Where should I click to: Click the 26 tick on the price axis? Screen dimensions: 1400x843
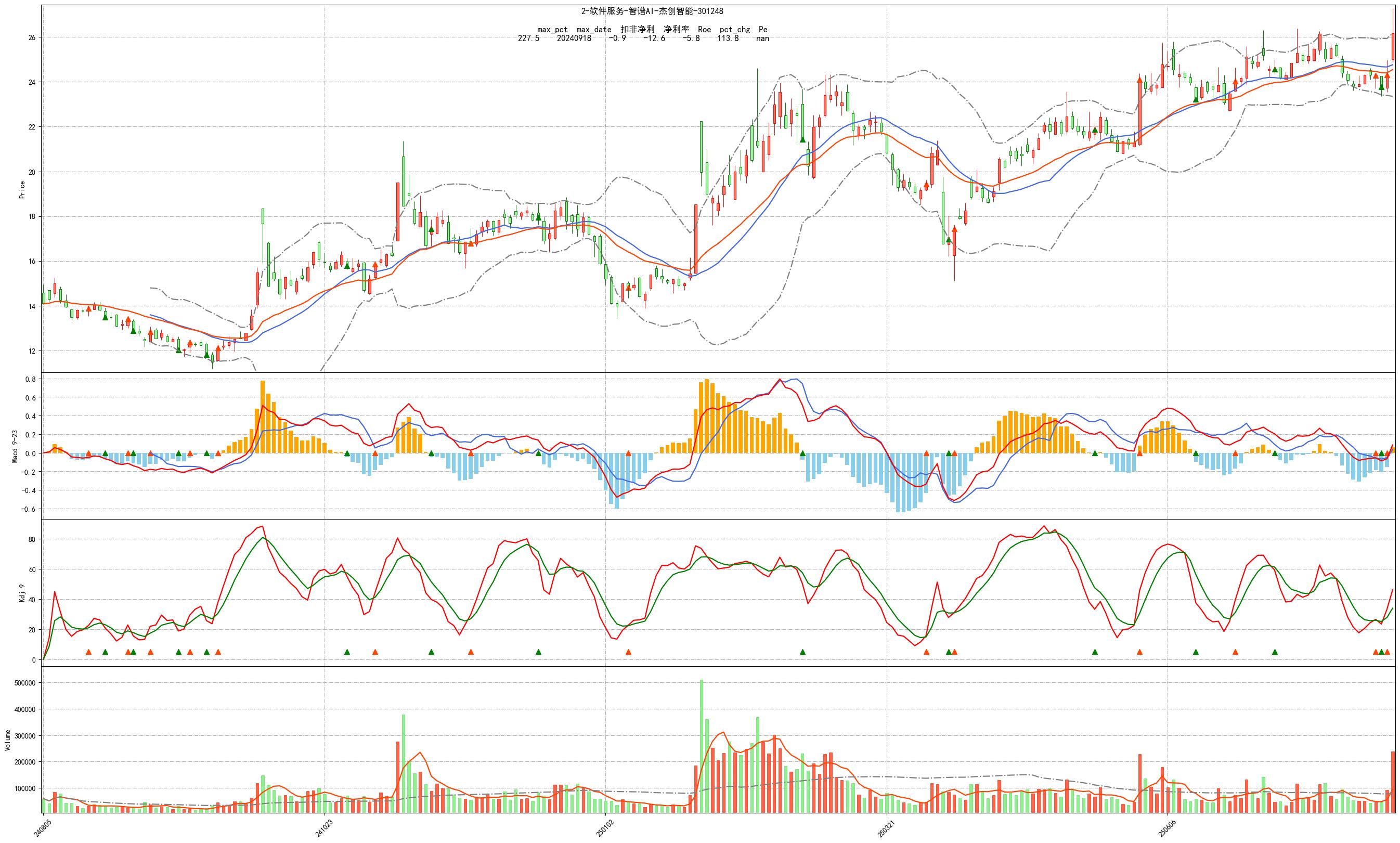[32, 37]
